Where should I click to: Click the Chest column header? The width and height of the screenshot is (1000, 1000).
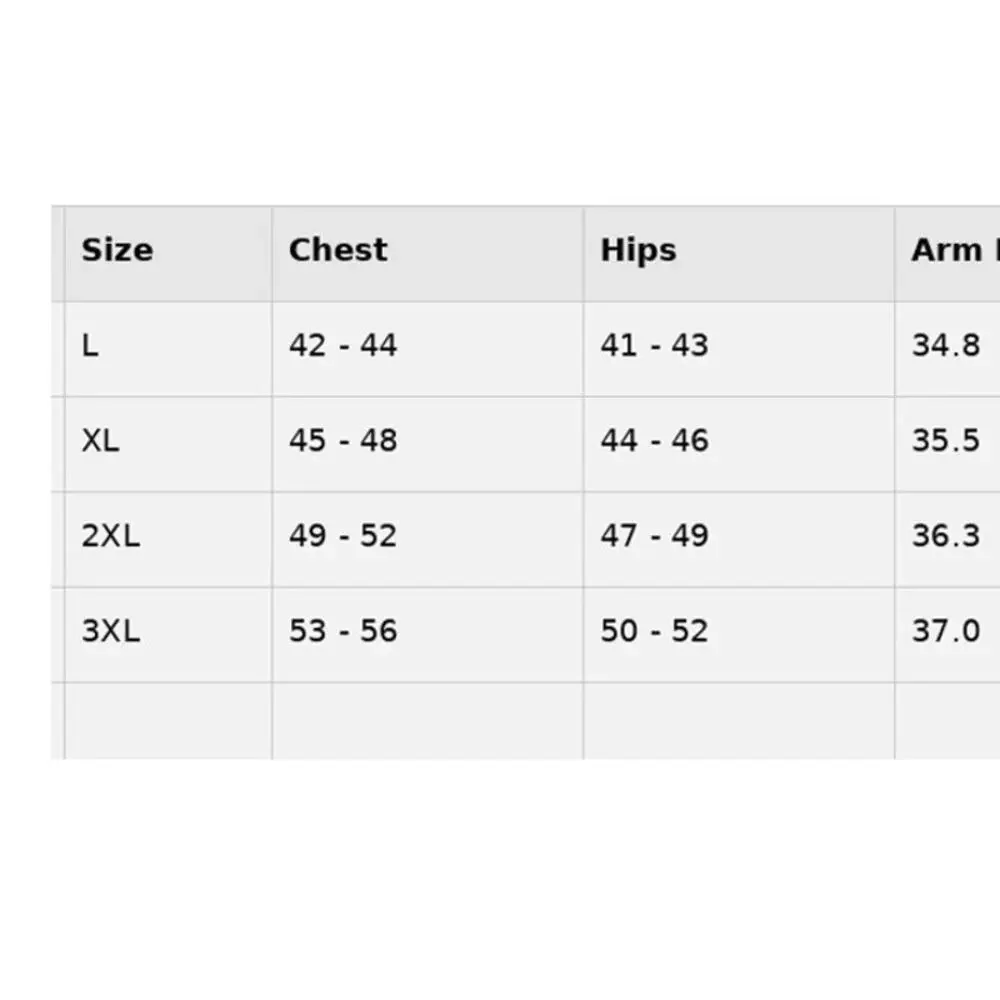338,250
